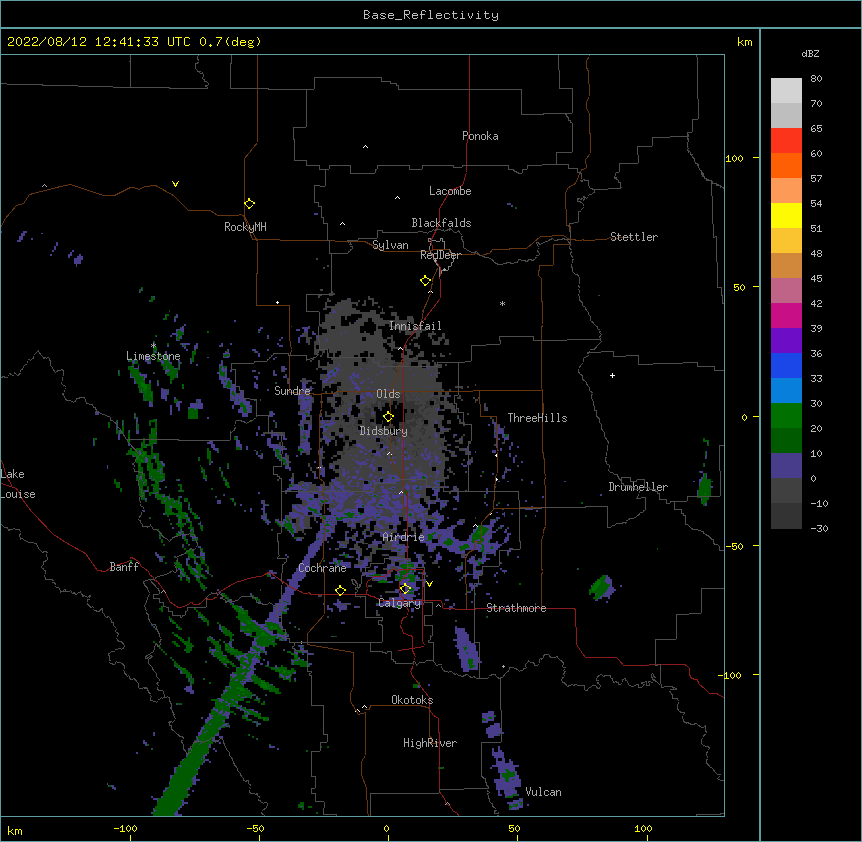862x842 pixels.
Task: Click the Olds town label
Action: [388, 394]
